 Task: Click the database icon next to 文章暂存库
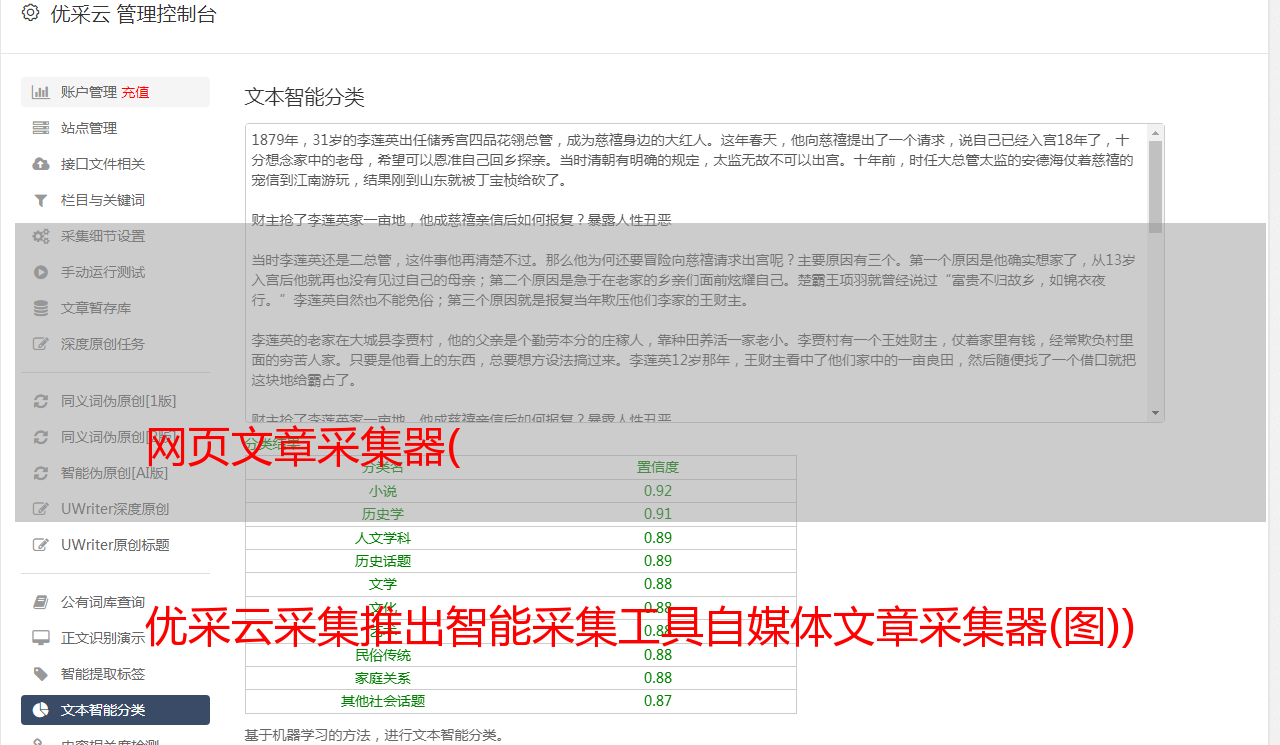[x=41, y=308]
